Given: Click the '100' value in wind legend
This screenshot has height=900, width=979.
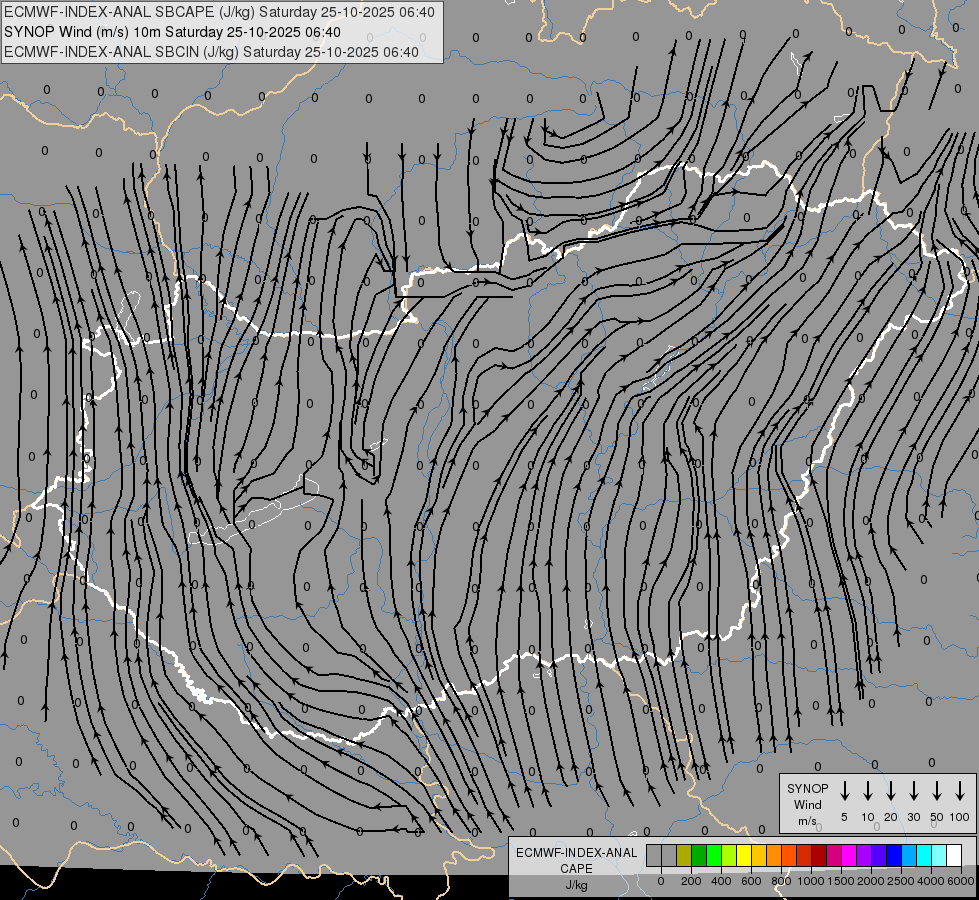Looking at the screenshot, I should coord(960,817).
